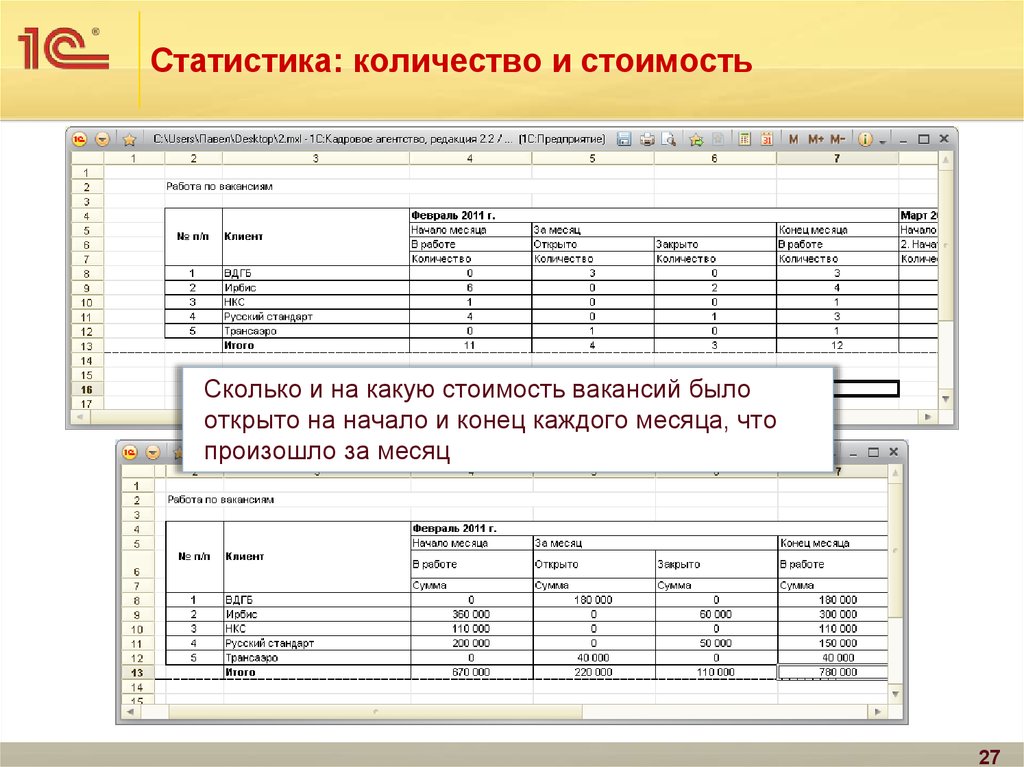The image size is (1024, 767).
Task: Click the Calculator icon in the top window toolbar
Action: [x=744, y=139]
